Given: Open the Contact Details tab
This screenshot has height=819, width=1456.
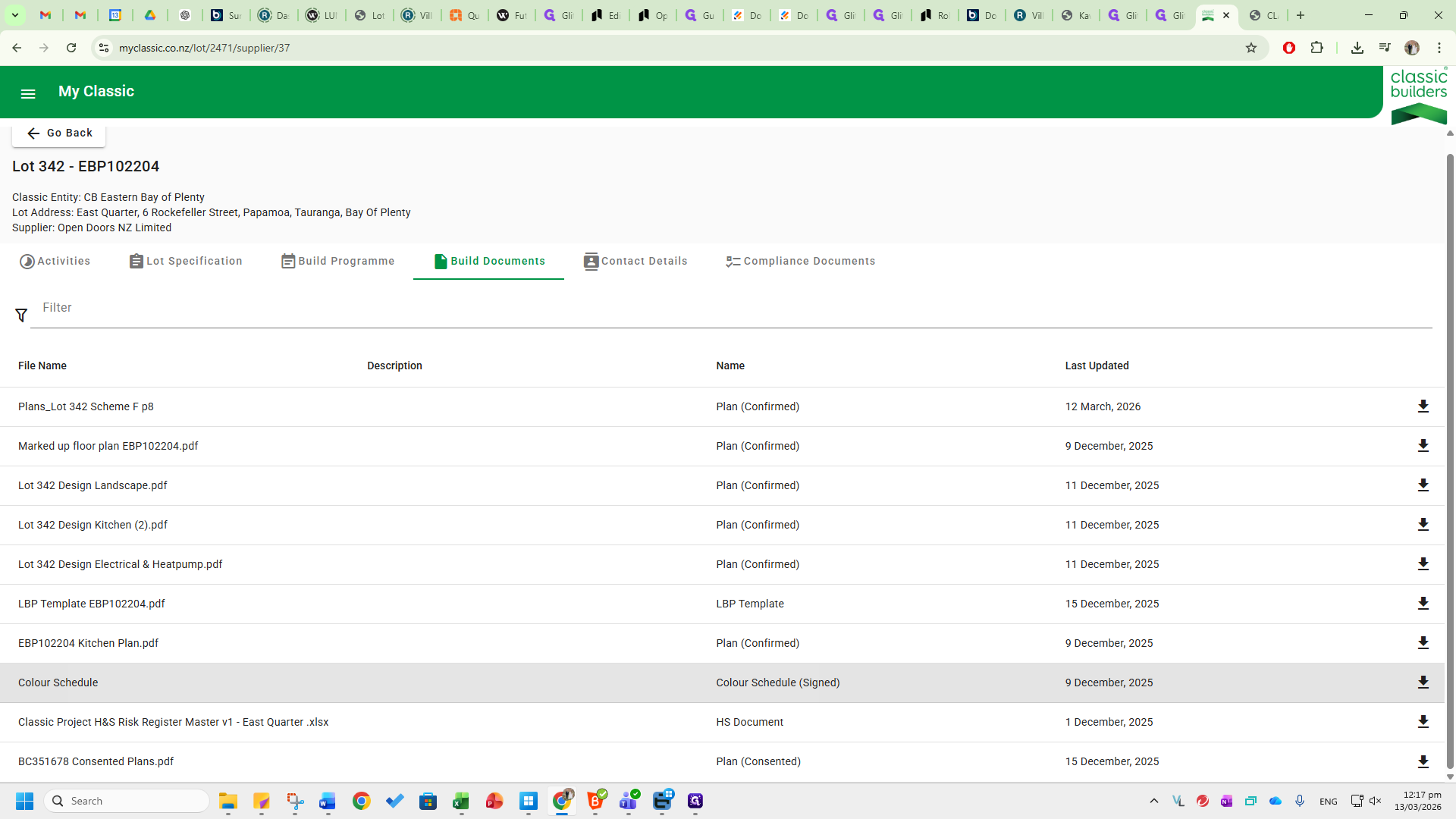Looking at the screenshot, I should (635, 261).
